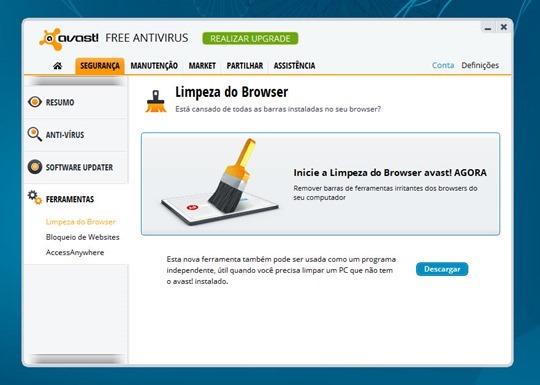The width and height of the screenshot is (540, 385).
Task: Click the broom icon beside Limpeza do Browser title
Action: (156, 101)
